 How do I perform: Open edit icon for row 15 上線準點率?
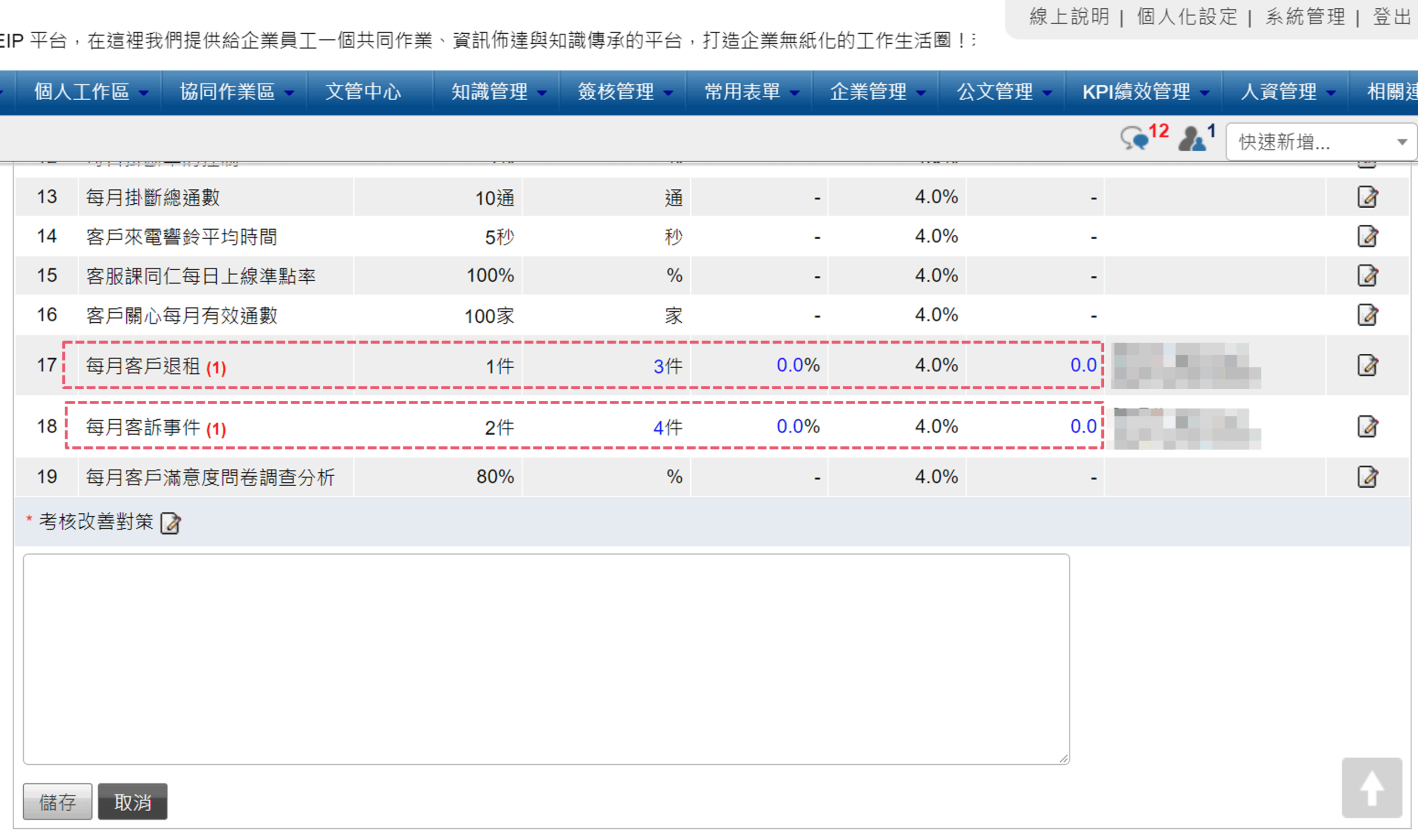[1367, 276]
